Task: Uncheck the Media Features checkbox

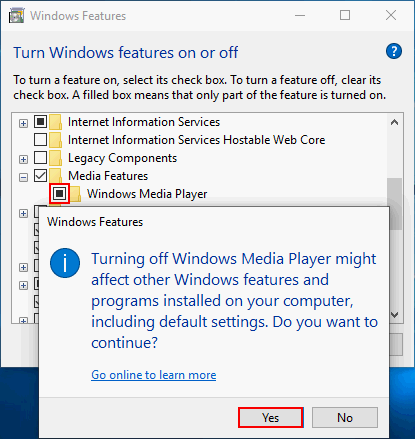Action: [40, 175]
